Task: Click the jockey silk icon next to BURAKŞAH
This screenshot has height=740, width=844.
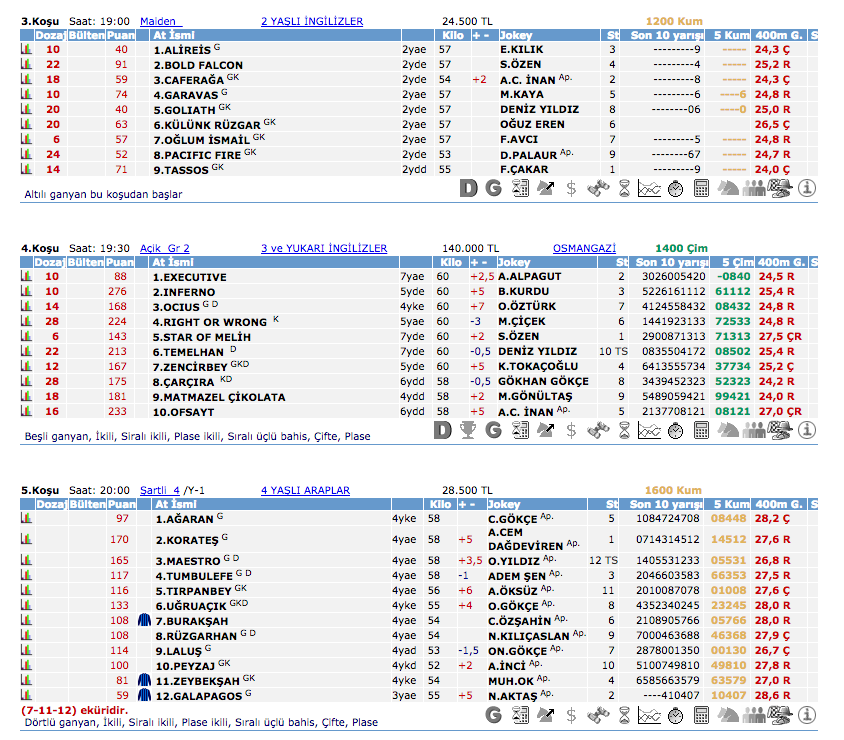Action: 144,620
